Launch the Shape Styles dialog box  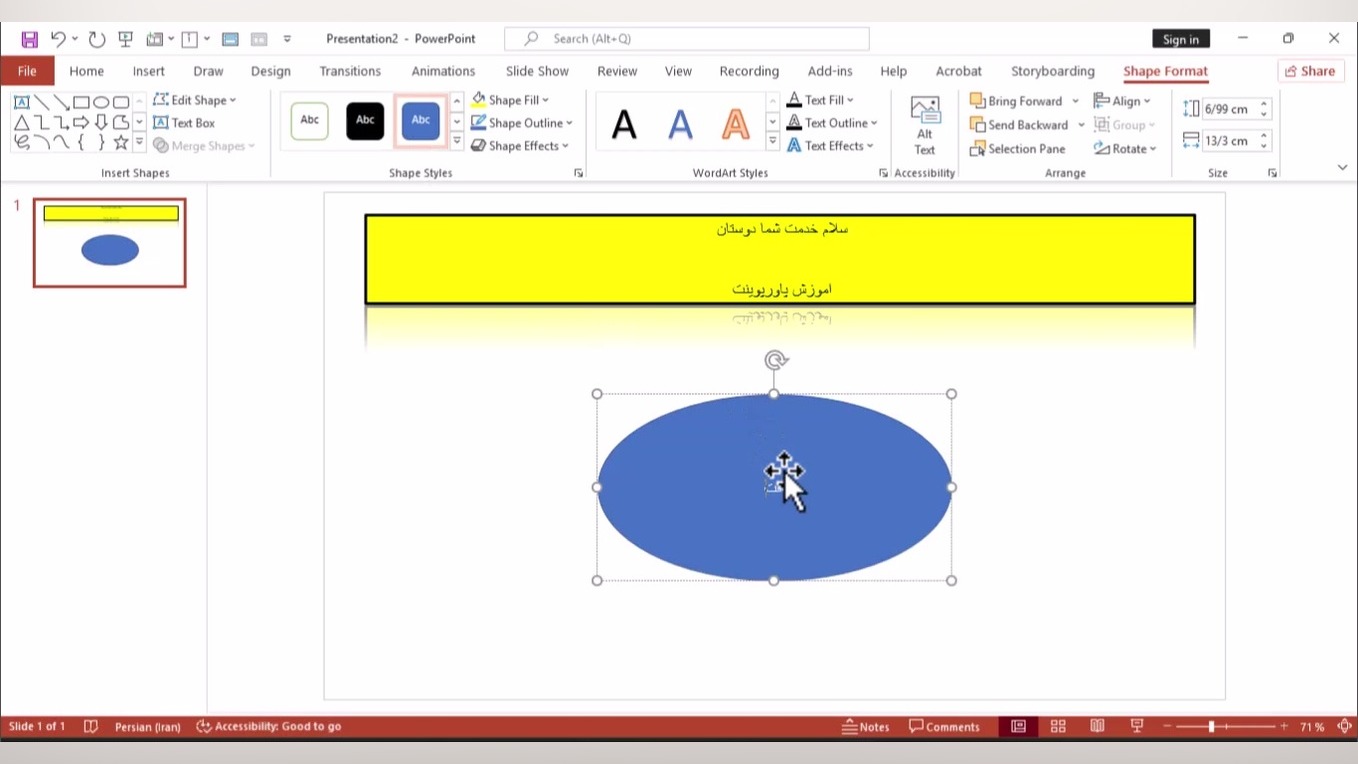coord(578,173)
